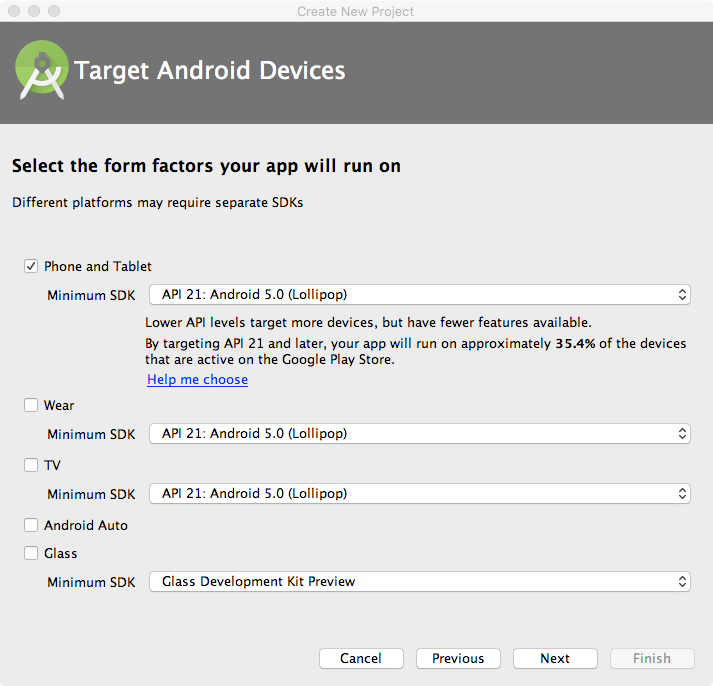Close the Create New Project window
The width and height of the screenshot is (713, 686).
pos(14,11)
